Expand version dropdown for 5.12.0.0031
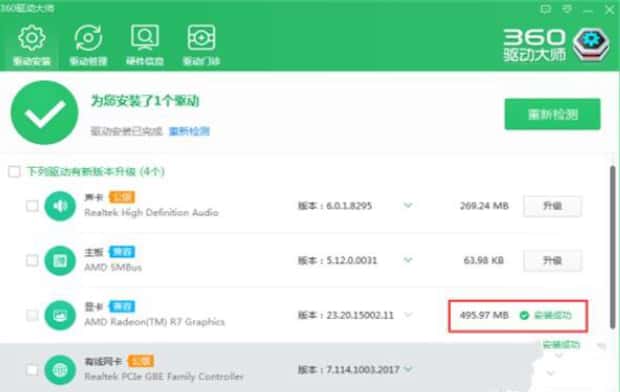This screenshot has height=392, width=620. point(408,260)
